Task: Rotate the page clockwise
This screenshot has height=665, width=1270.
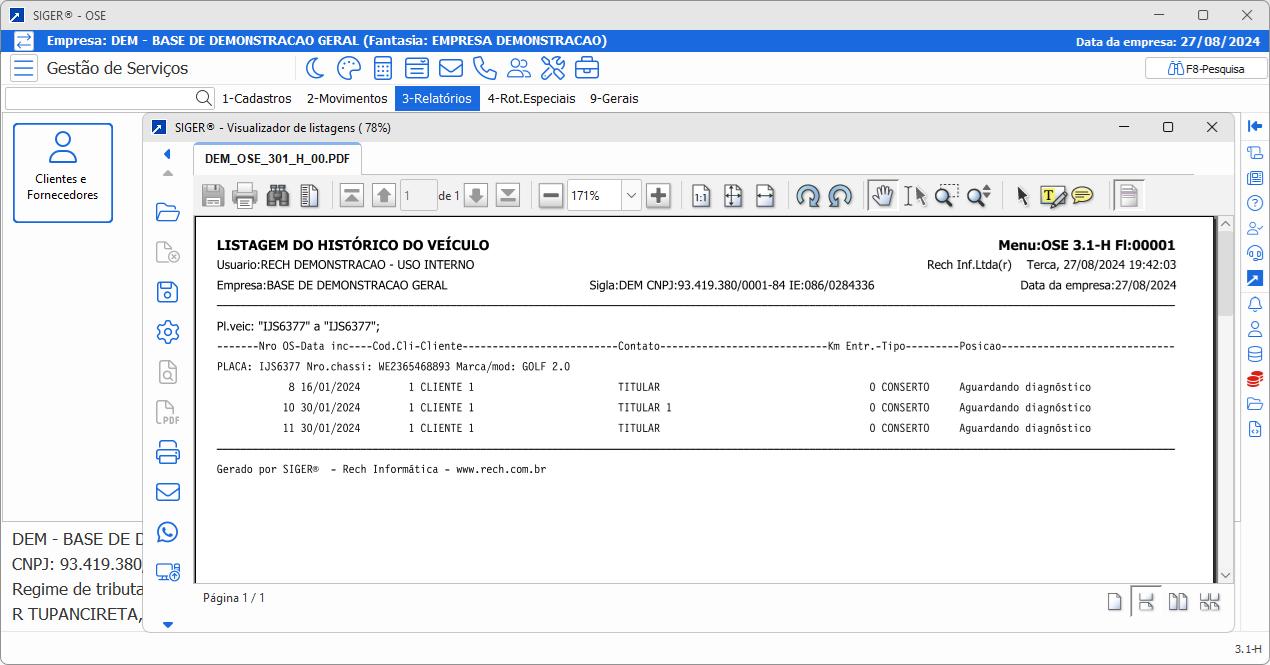Action: (808, 196)
